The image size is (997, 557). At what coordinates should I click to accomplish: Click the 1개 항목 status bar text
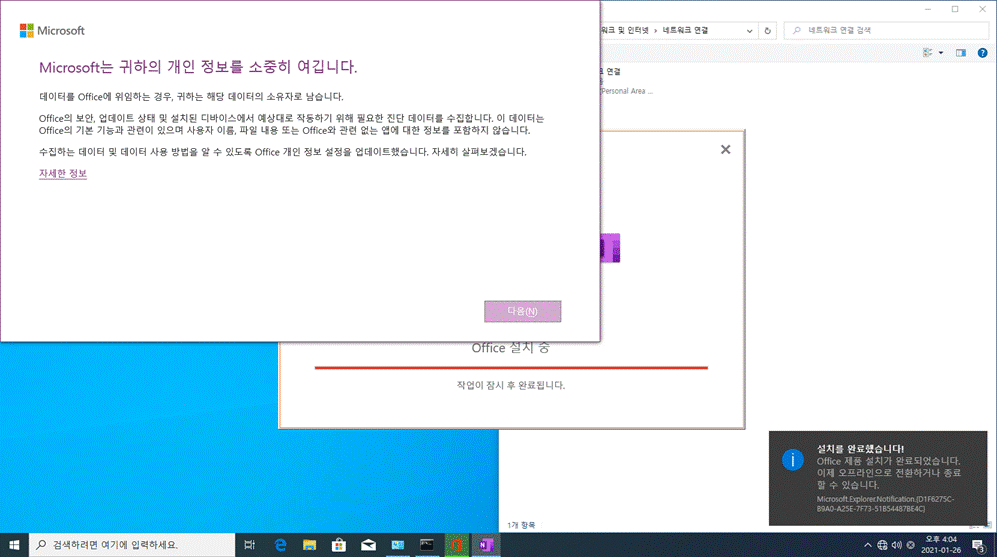[x=521, y=525]
